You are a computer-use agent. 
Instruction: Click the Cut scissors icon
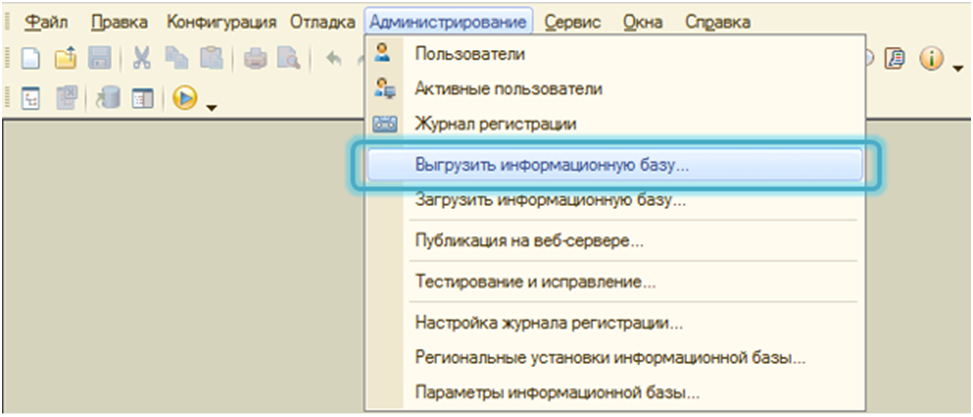[142, 59]
